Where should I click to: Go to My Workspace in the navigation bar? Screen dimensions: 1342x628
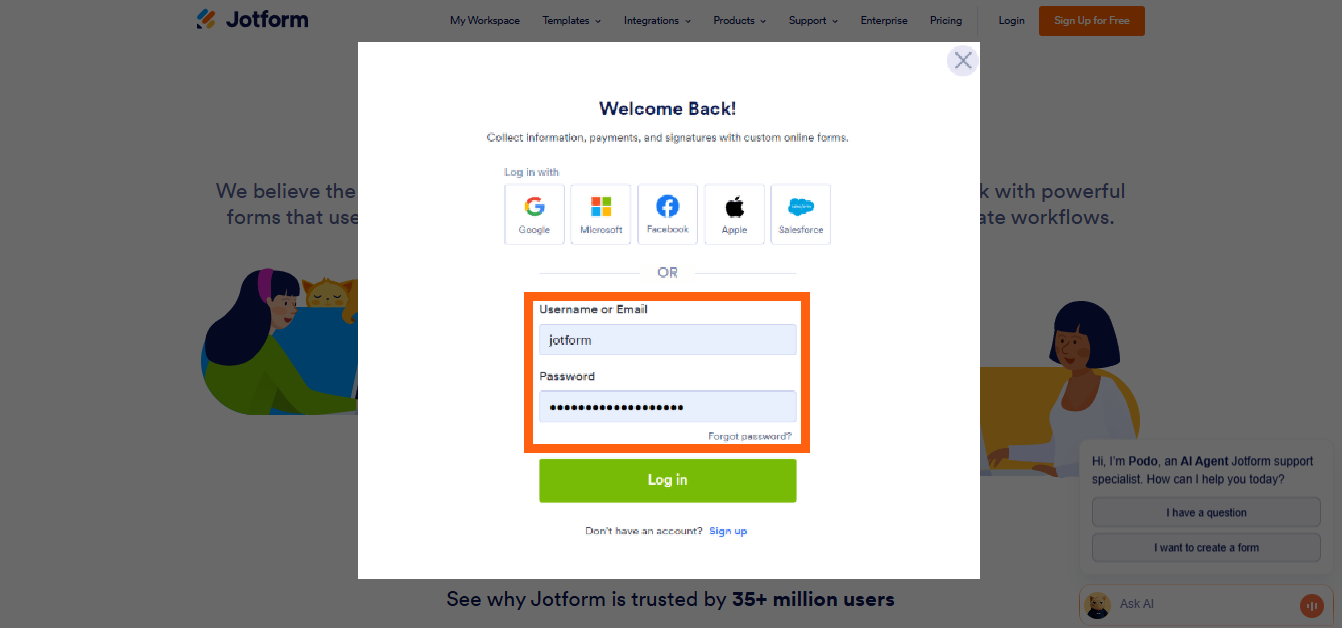(485, 20)
